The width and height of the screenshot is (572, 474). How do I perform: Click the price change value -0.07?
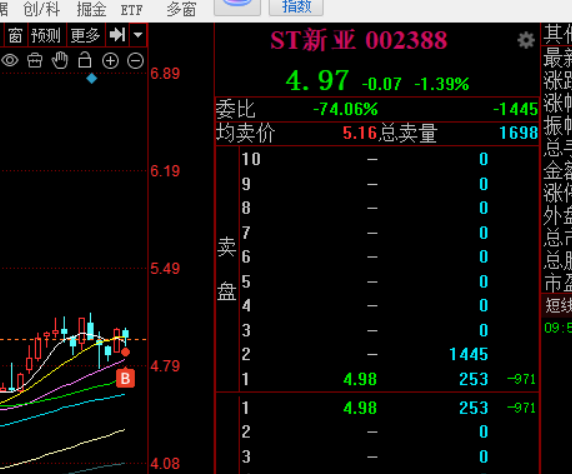[x=382, y=84]
